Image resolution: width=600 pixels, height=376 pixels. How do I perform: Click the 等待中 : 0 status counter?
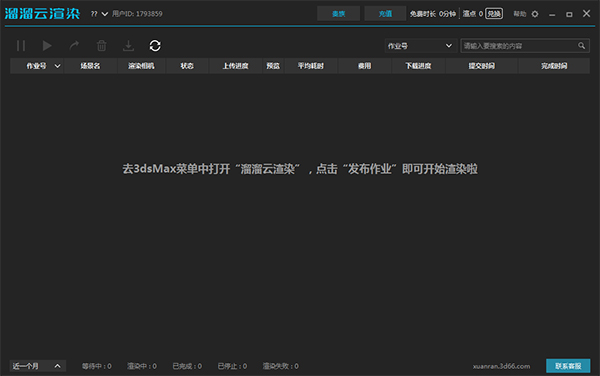[97, 366]
